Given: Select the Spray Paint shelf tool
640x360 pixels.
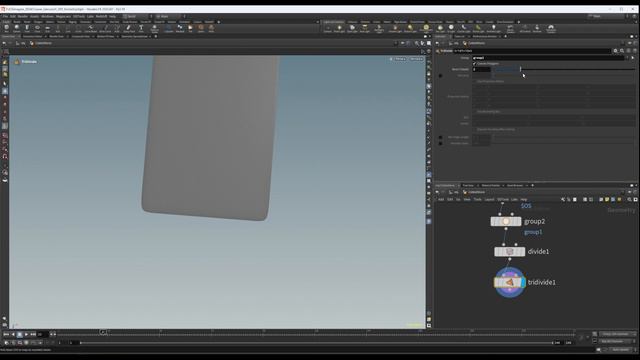Looking at the screenshot, I should (x=129, y=28).
